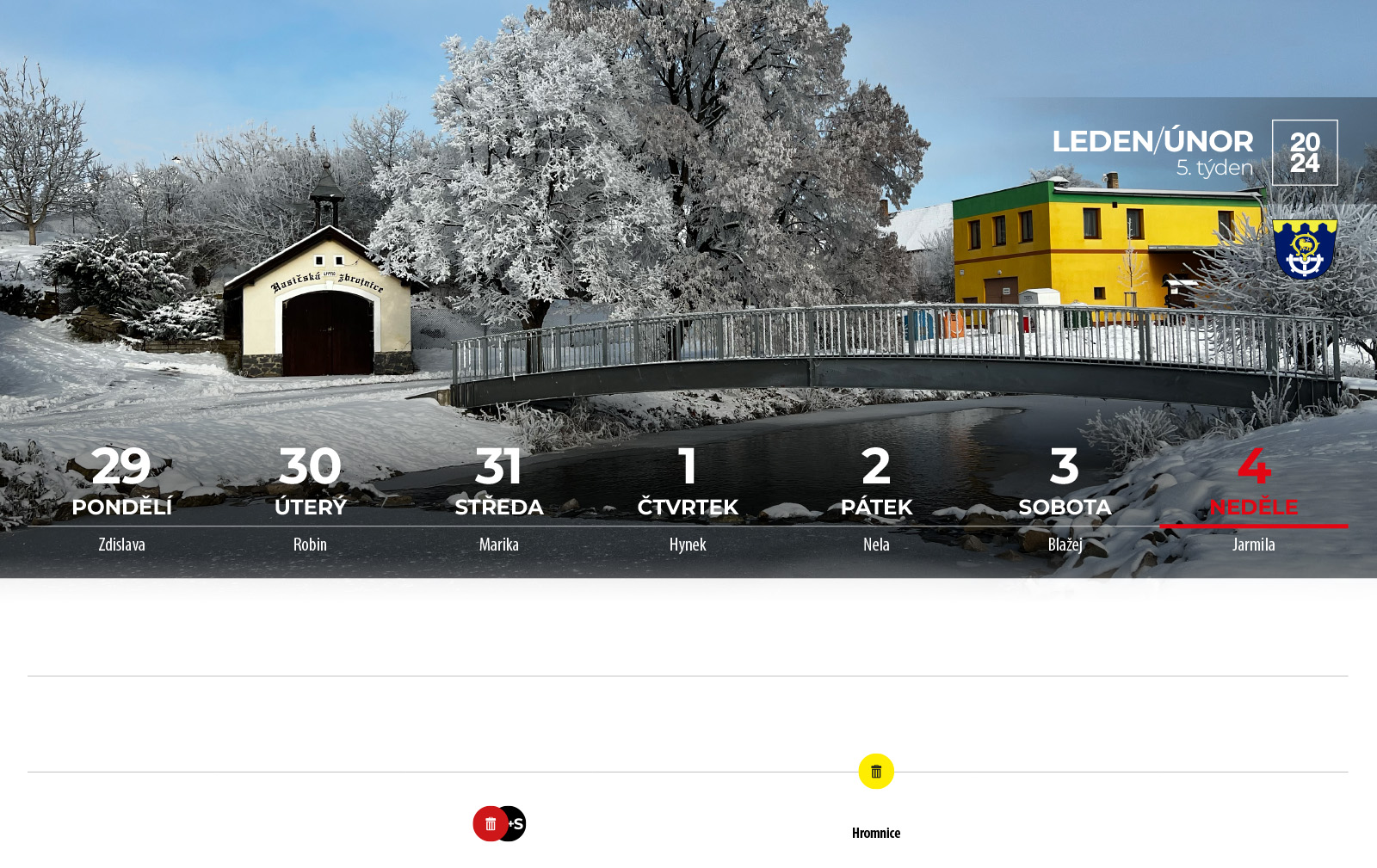Click name day Blažej
This screenshot has width=1377, height=868.
click(x=1065, y=545)
